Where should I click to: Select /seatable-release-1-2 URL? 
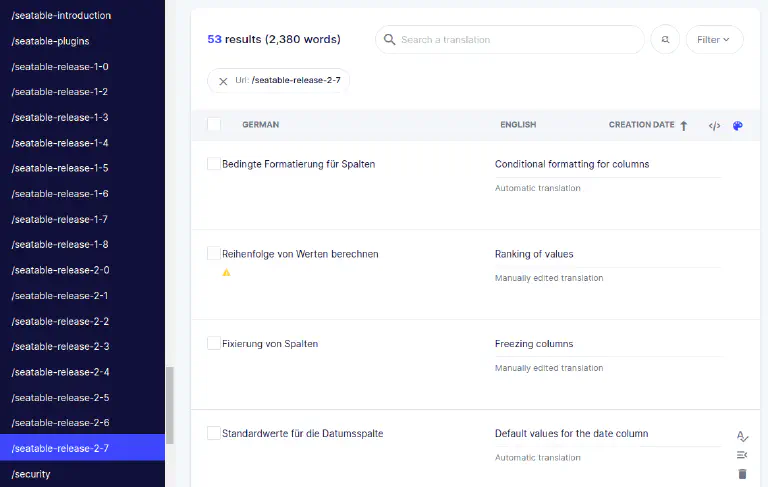pos(60,92)
